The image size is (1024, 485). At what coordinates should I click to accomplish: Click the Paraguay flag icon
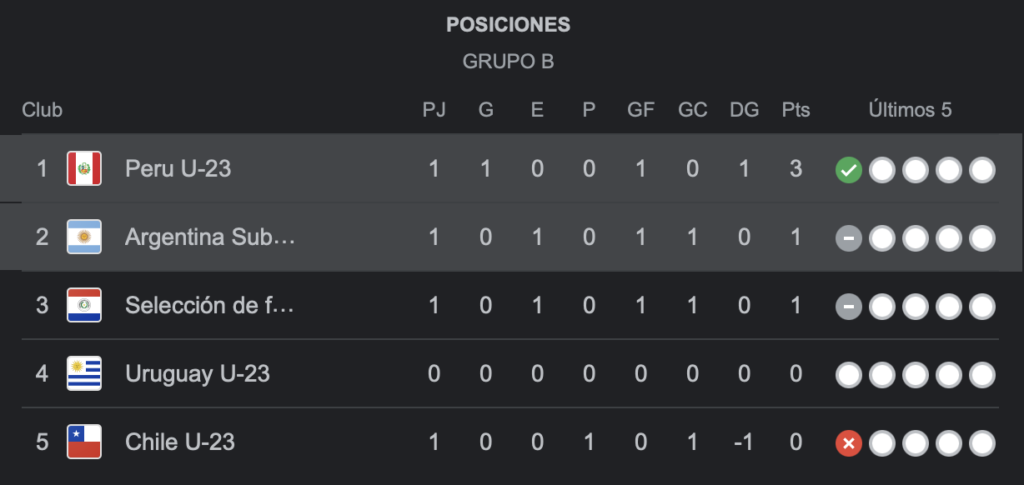point(84,305)
